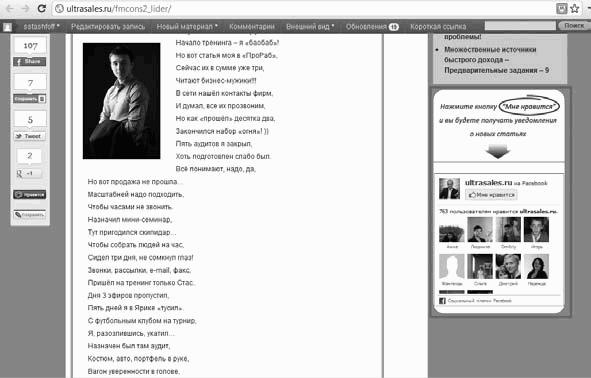This screenshot has width=591, height=378.
Task: Click the line 'Читают бизнес-мужики!!!'
Action: (x=216, y=80)
